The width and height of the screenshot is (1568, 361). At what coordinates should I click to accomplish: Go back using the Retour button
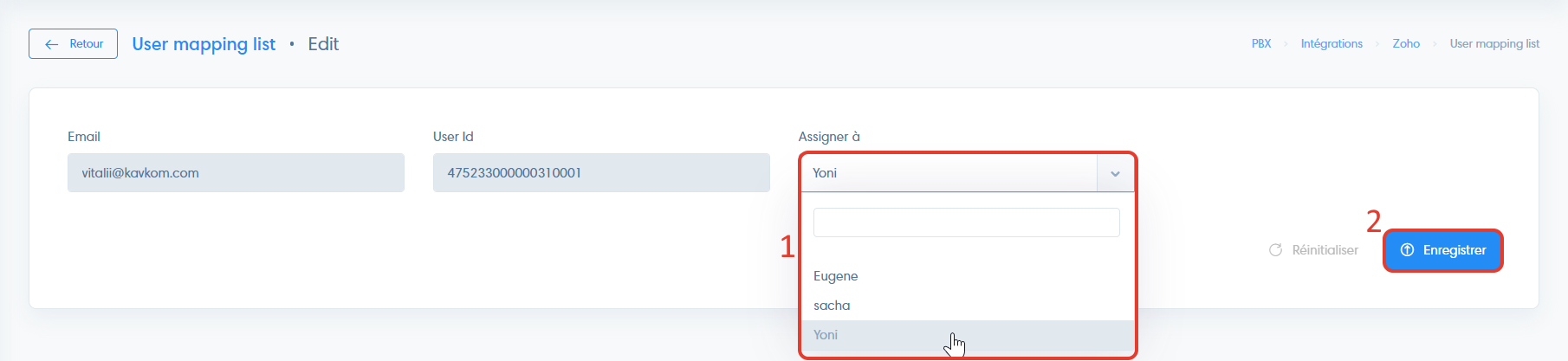click(x=73, y=44)
